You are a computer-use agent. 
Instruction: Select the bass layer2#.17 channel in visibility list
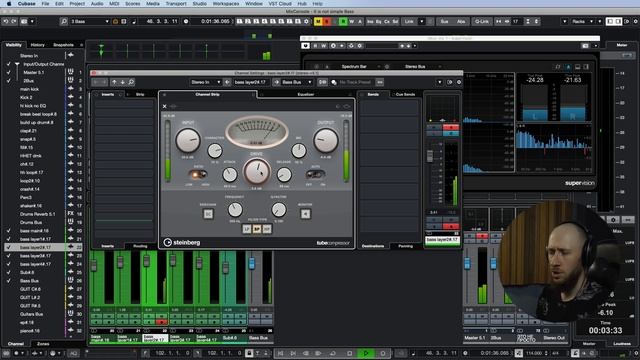pyautogui.click(x=43, y=247)
